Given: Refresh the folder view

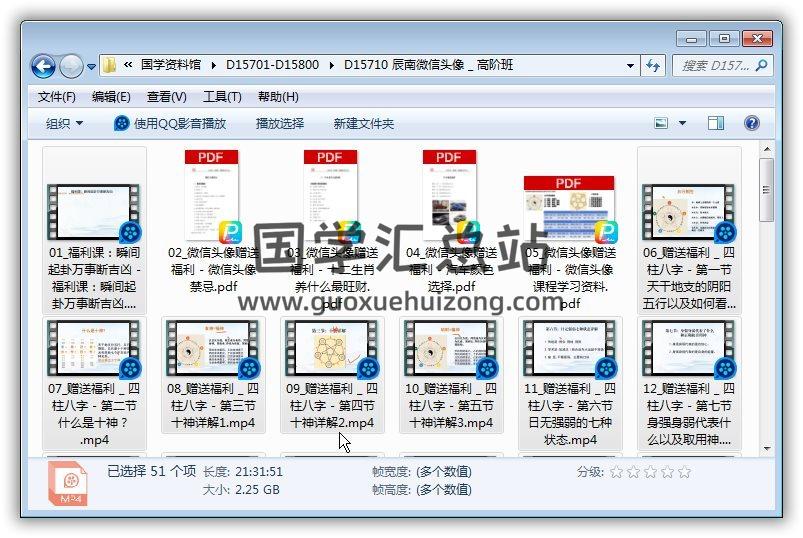Looking at the screenshot, I should coord(653,66).
